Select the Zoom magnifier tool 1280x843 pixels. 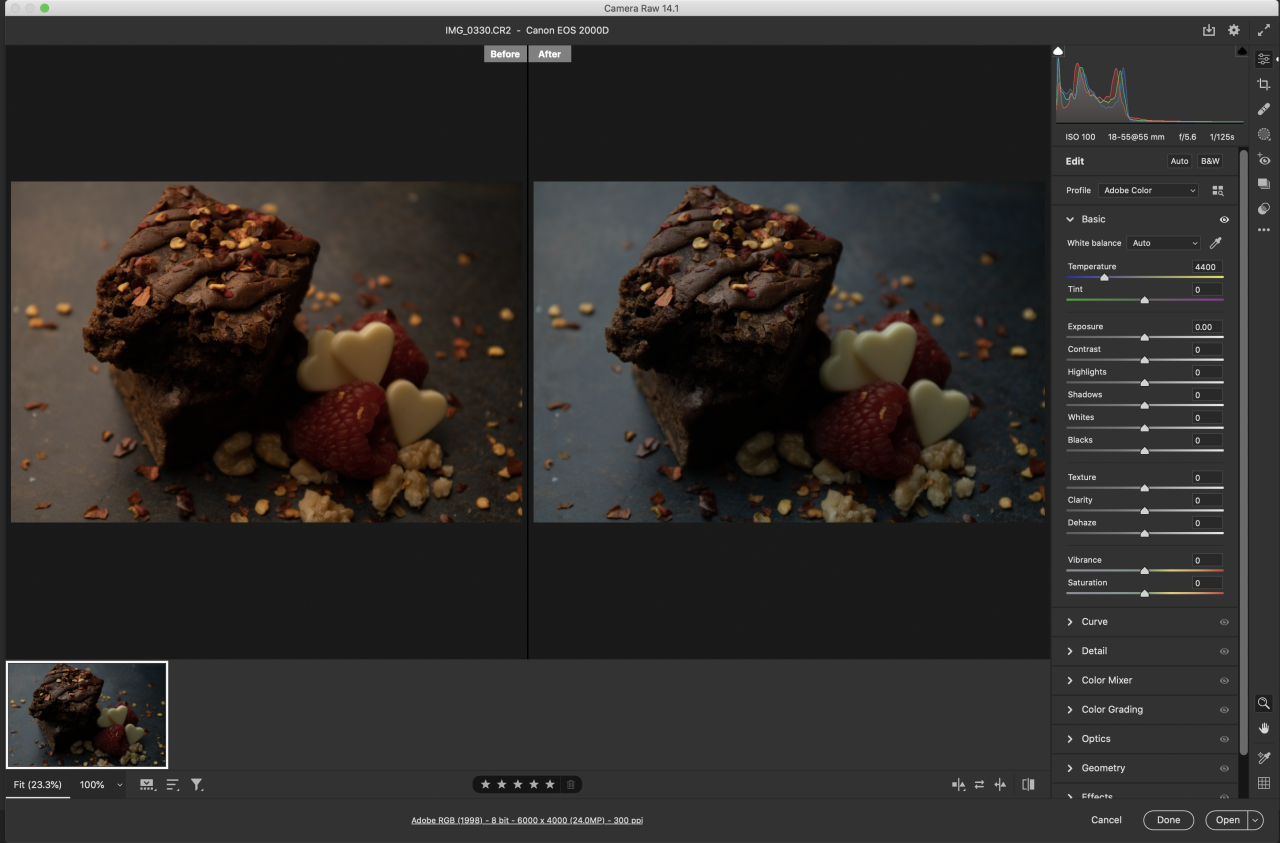[1264, 703]
